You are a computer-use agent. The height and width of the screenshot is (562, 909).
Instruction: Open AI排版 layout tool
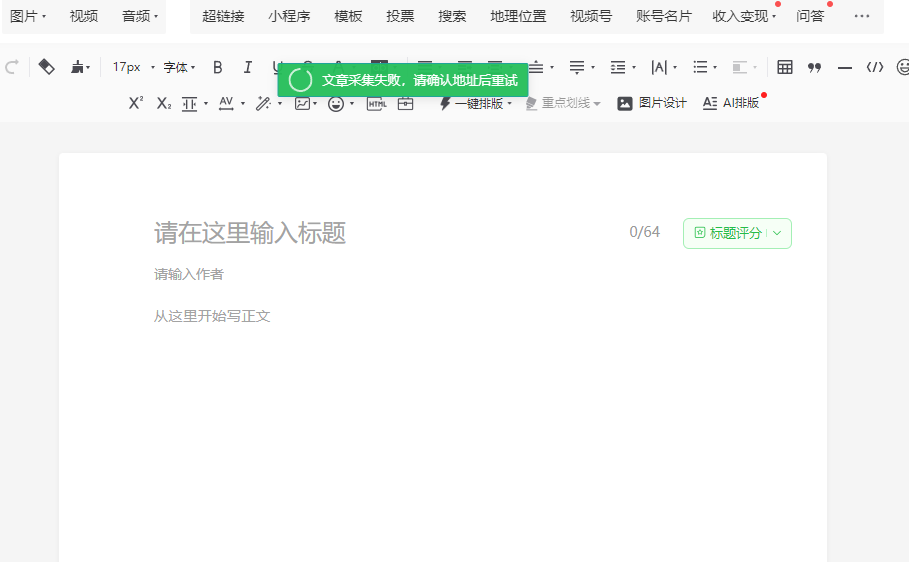tap(731, 103)
